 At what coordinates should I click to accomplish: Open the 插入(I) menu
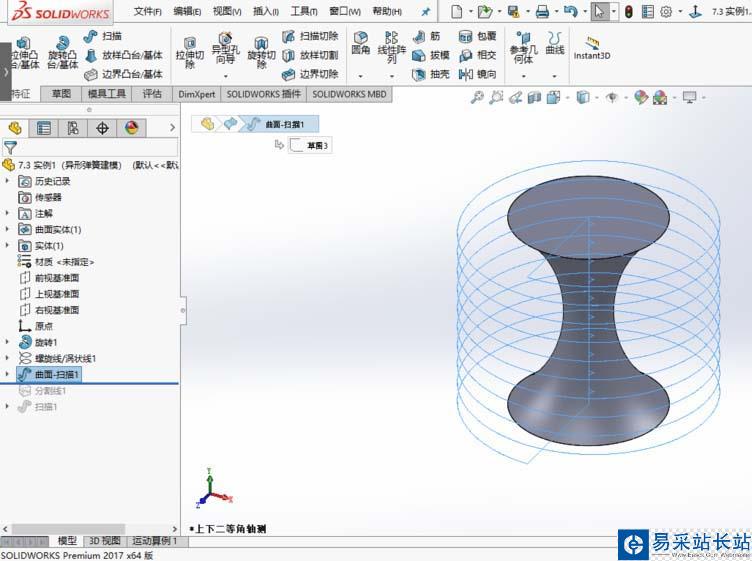(x=266, y=11)
